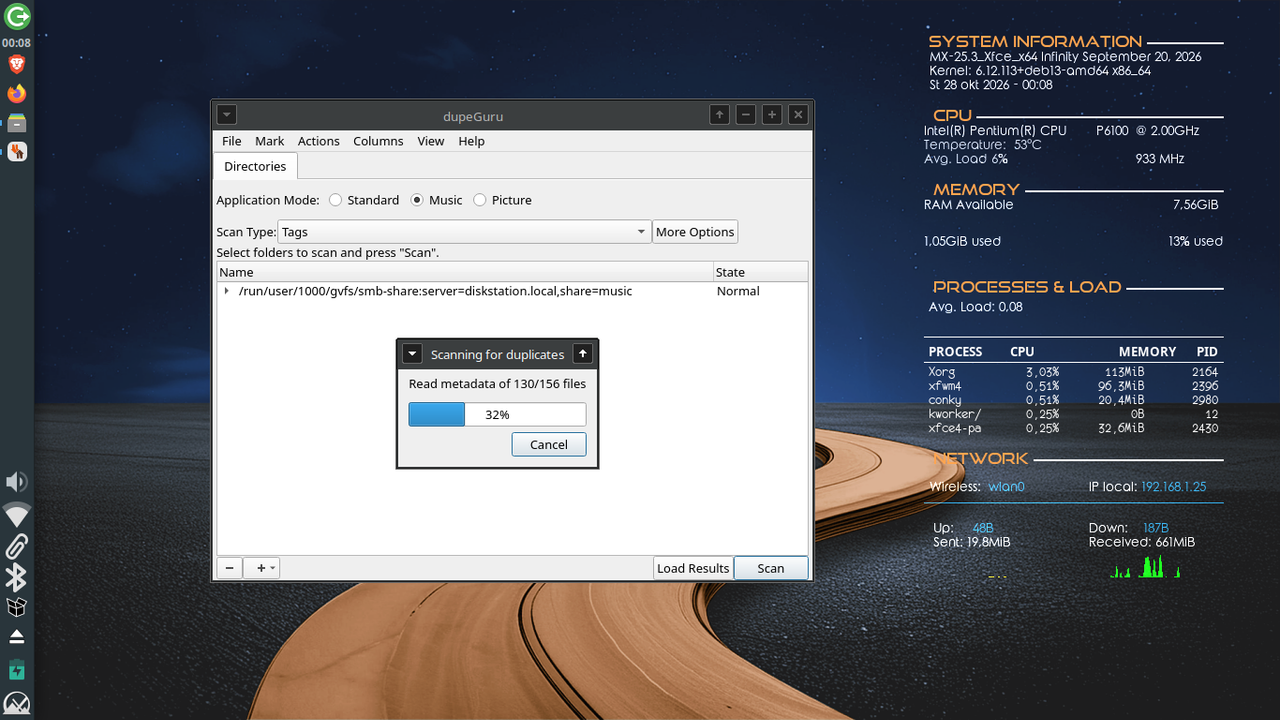
Task: Open the volume control in the panel
Action: click(17, 482)
